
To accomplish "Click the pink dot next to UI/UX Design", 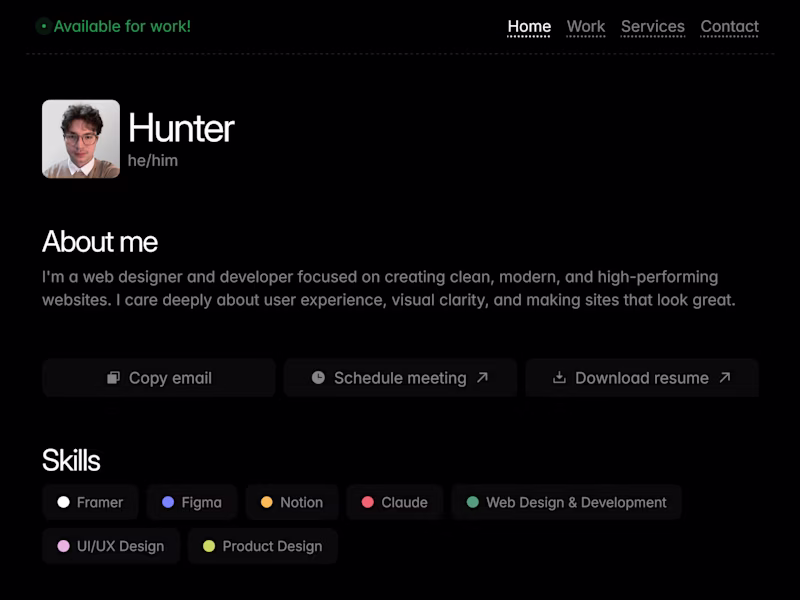I will (63, 546).
